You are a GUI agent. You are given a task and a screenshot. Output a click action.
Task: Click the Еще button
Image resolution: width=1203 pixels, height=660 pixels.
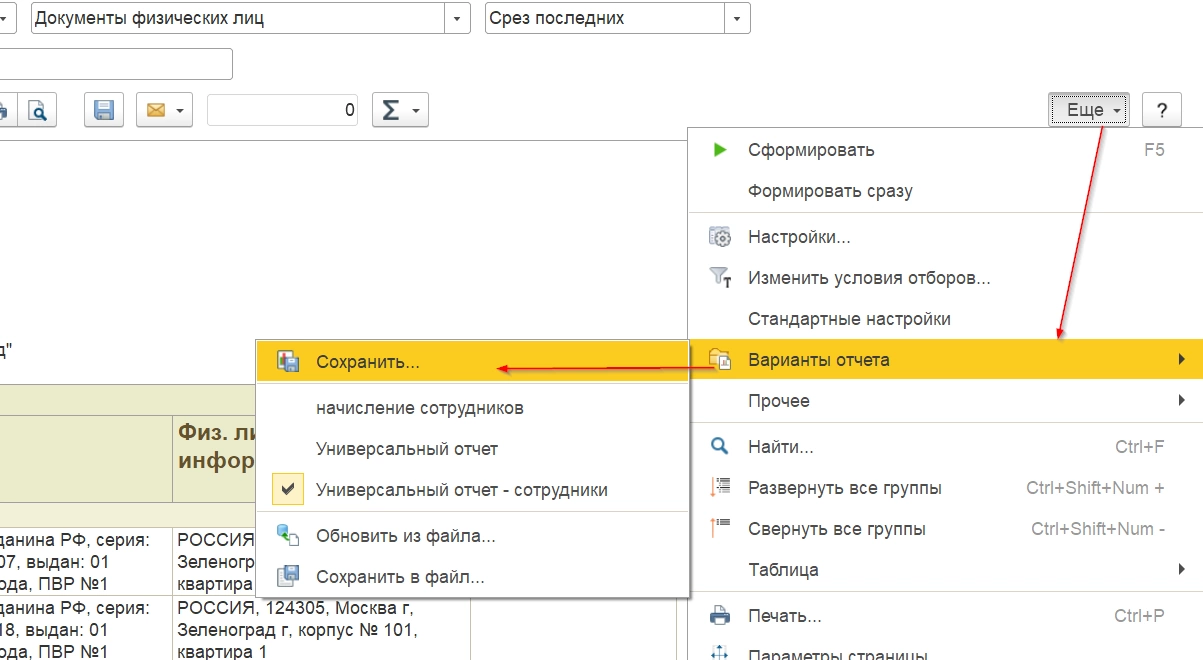click(x=1088, y=110)
